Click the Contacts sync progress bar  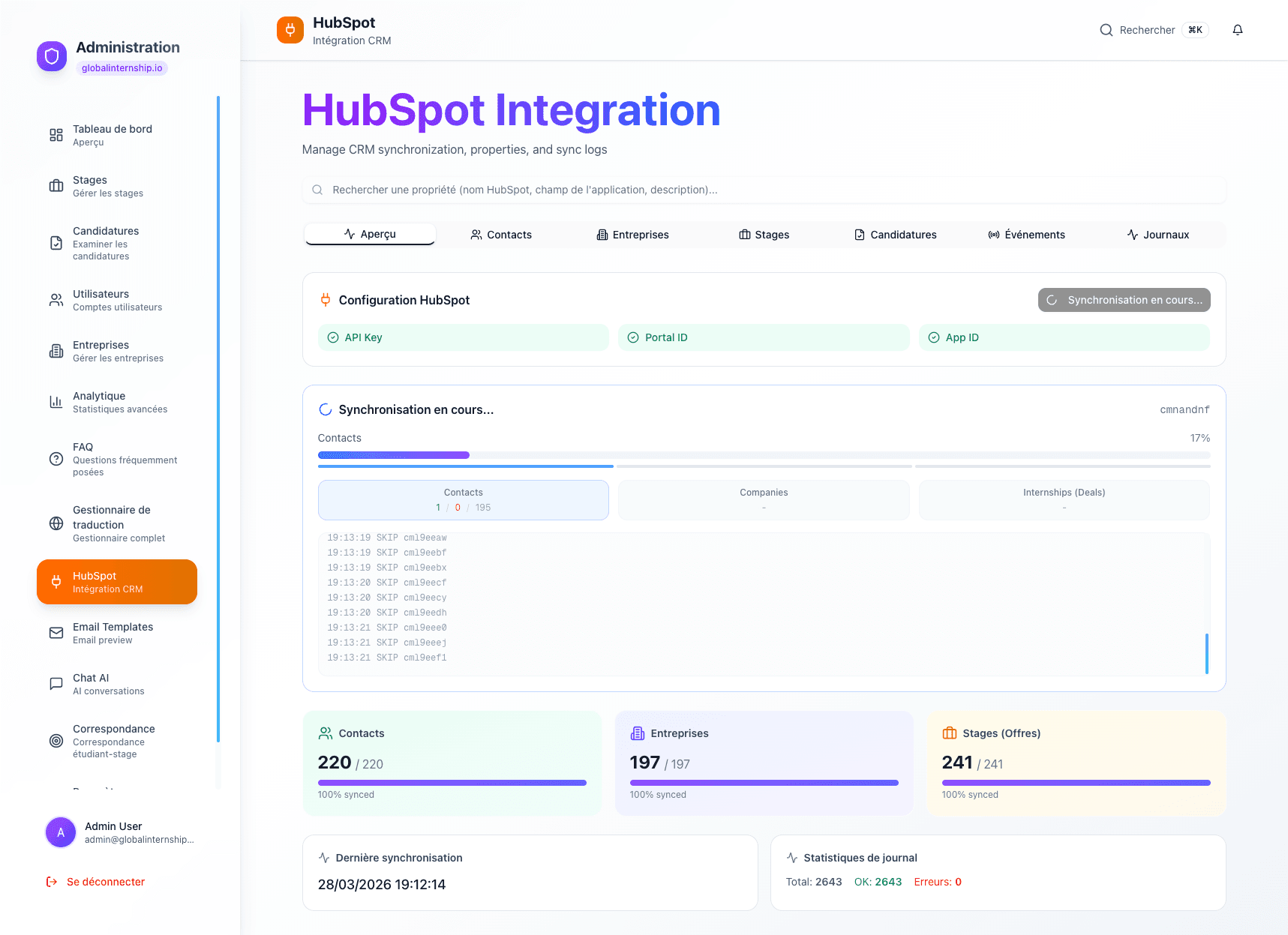(x=764, y=455)
